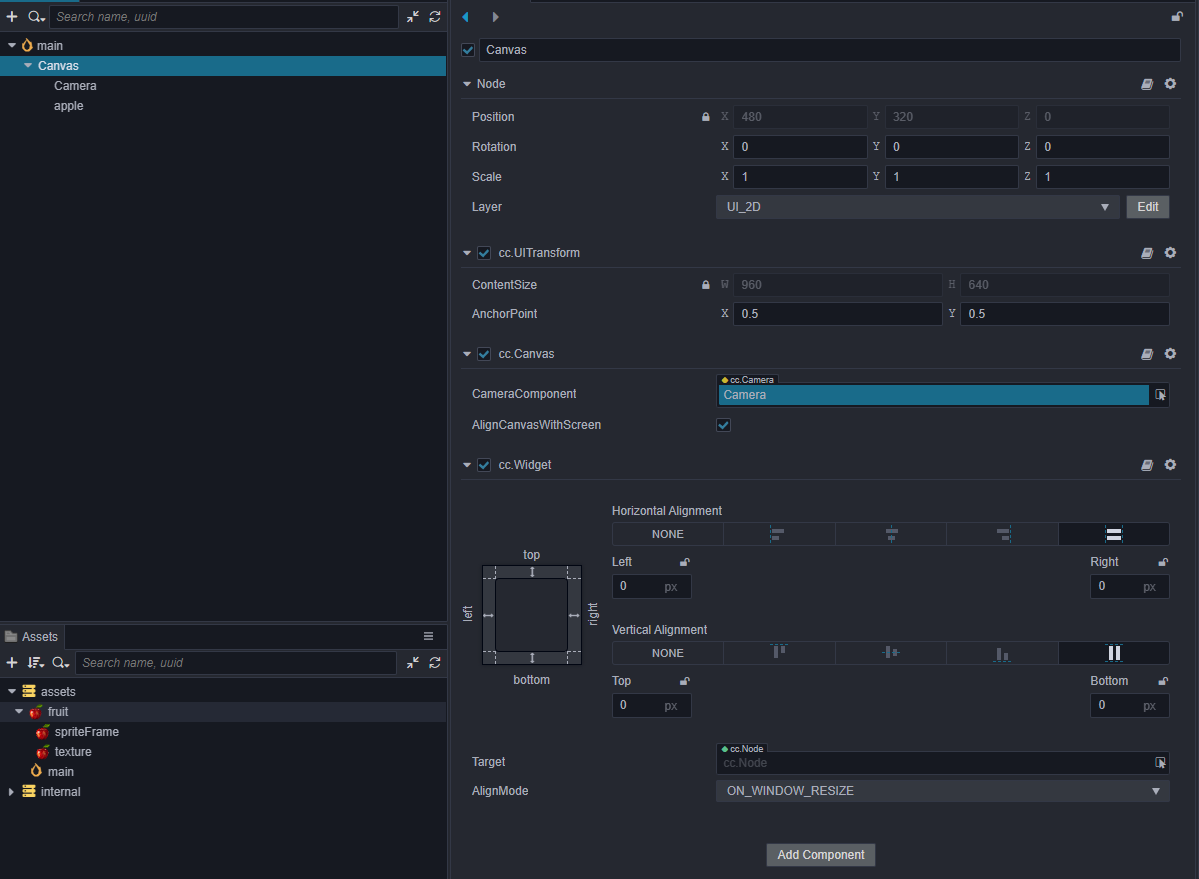The height and width of the screenshot is (879, 1199).
Task: Select horizontal stretch alignment option
Action: tap(1114, 534)
